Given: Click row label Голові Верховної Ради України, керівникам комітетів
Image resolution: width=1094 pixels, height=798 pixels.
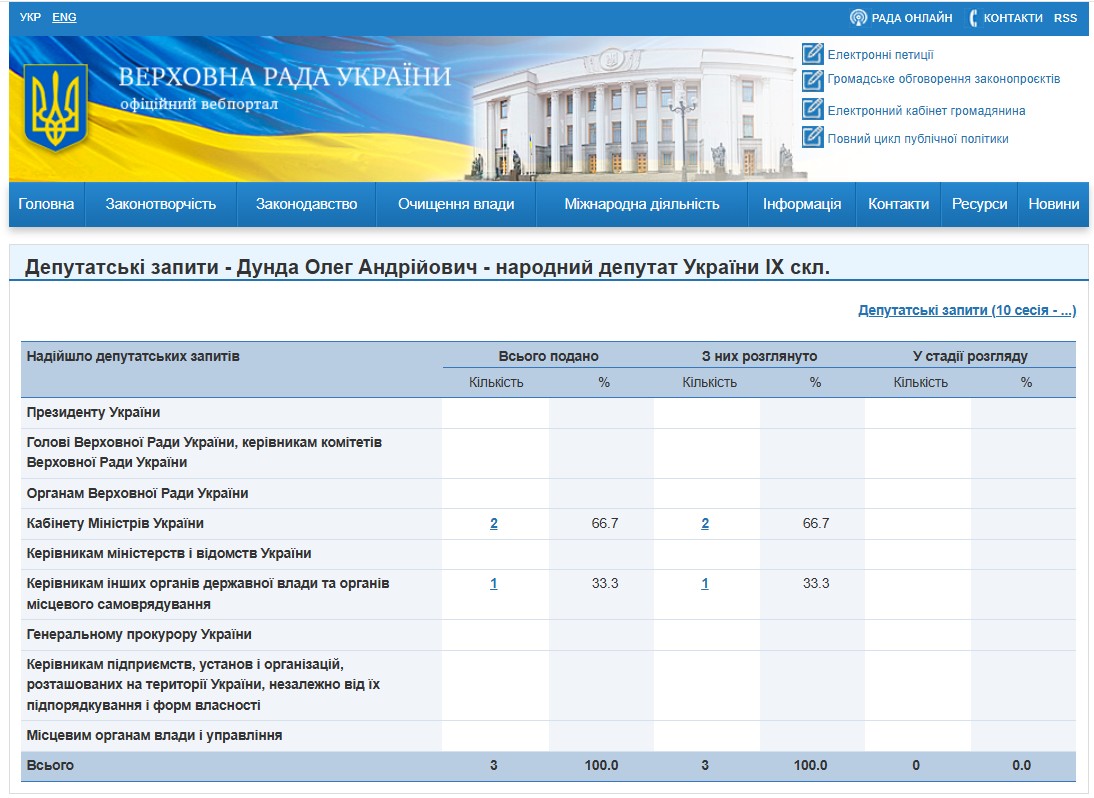Looking at the screenshot, I should point(204,452).
